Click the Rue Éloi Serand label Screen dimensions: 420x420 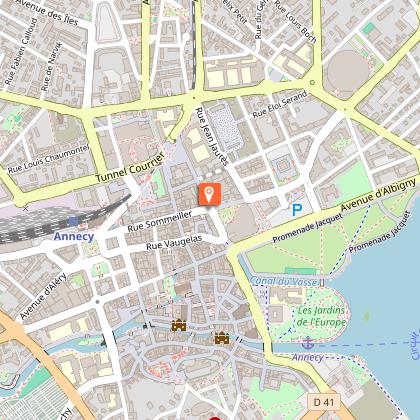pos(280,104)
